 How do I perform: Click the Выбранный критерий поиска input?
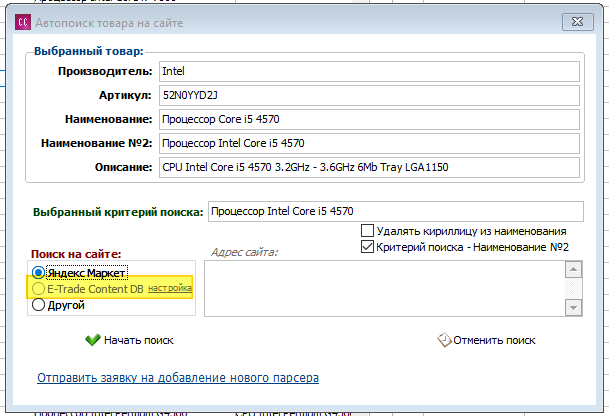point(396,211)
